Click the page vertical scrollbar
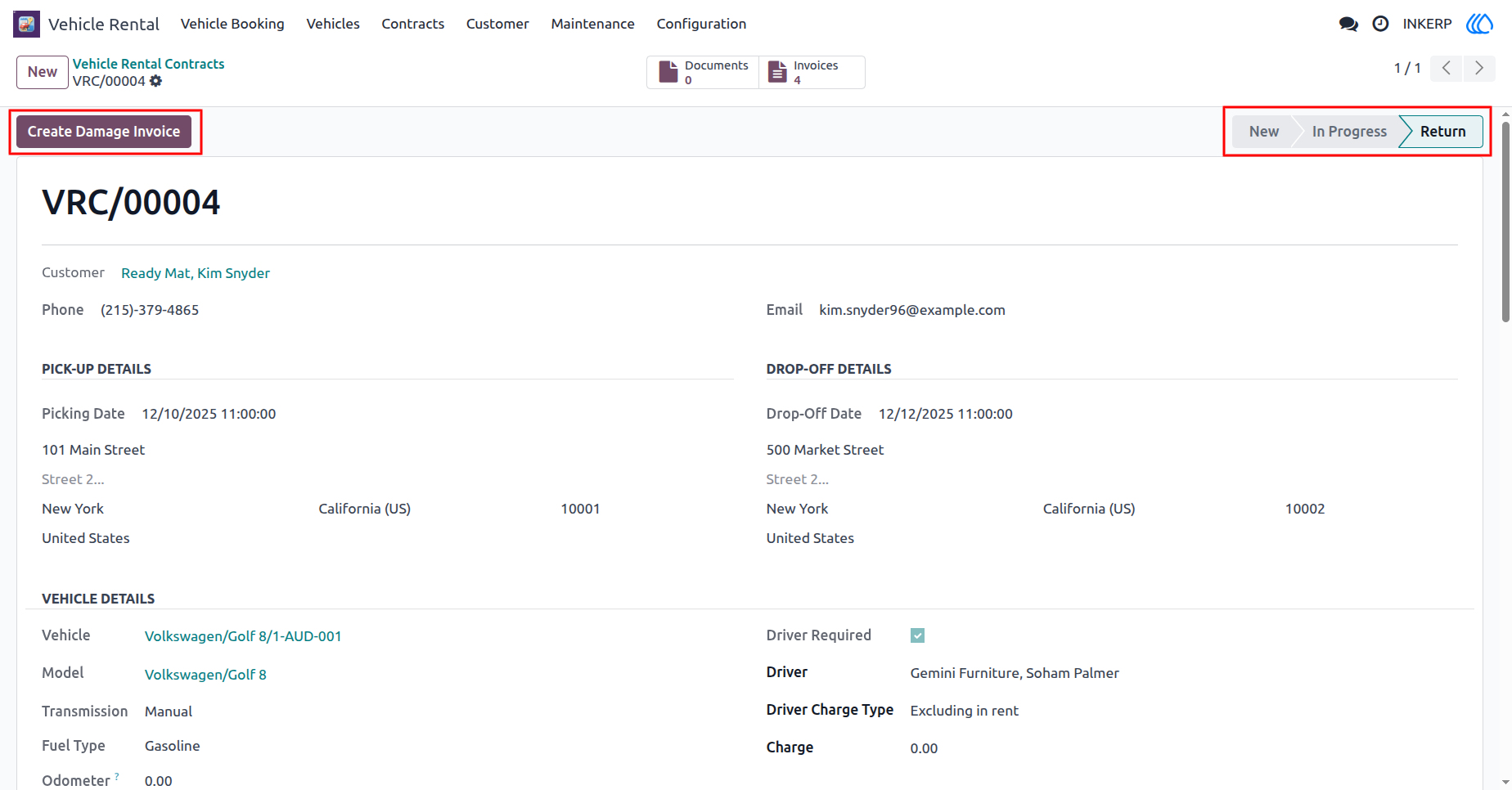The width and height of the screenshot is (1512, 790). [1505, 221]
